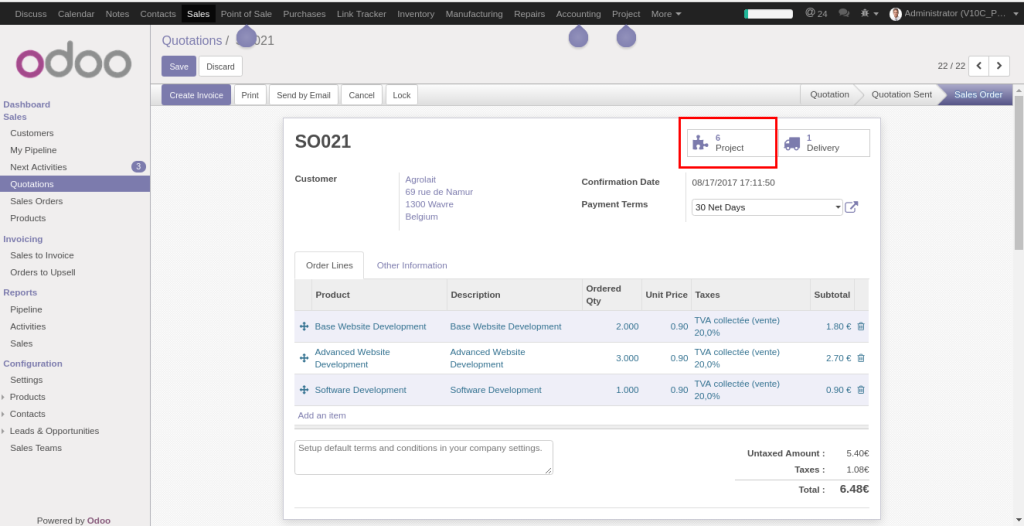Open Sales Teams in sidebar
Image resolution: width=1024 pixels, height=526 pixels.
36,448
